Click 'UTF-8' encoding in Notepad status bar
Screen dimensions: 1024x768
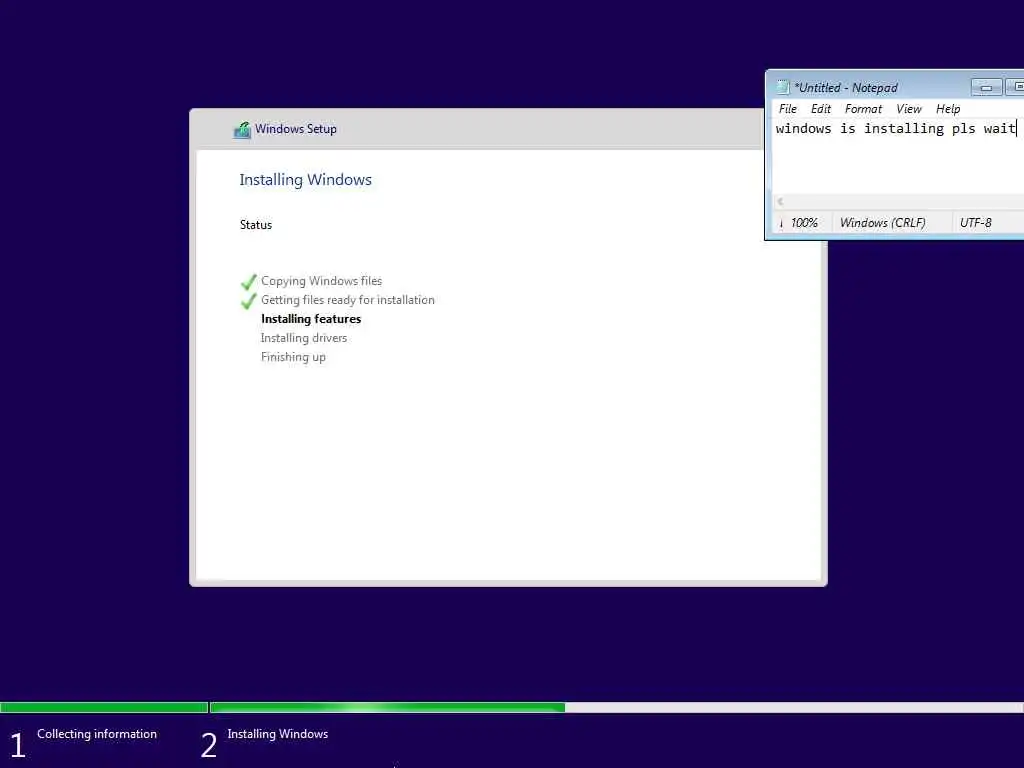[976, 223]
